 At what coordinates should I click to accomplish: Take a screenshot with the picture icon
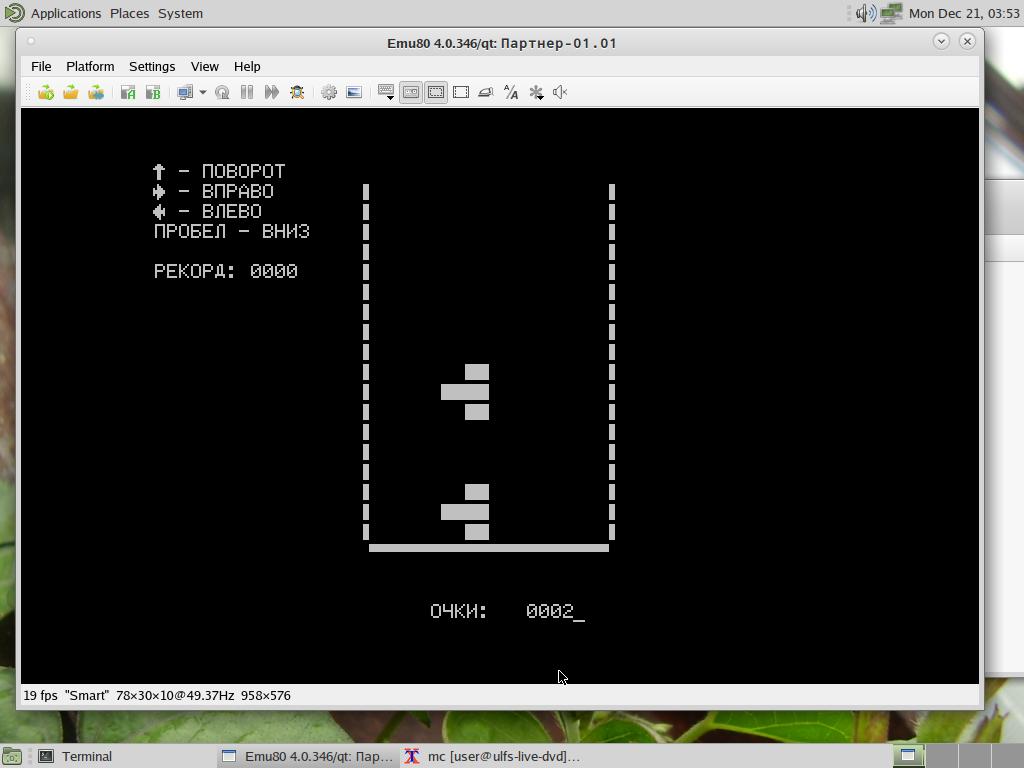pyautogui.click(x=354, y=92)
